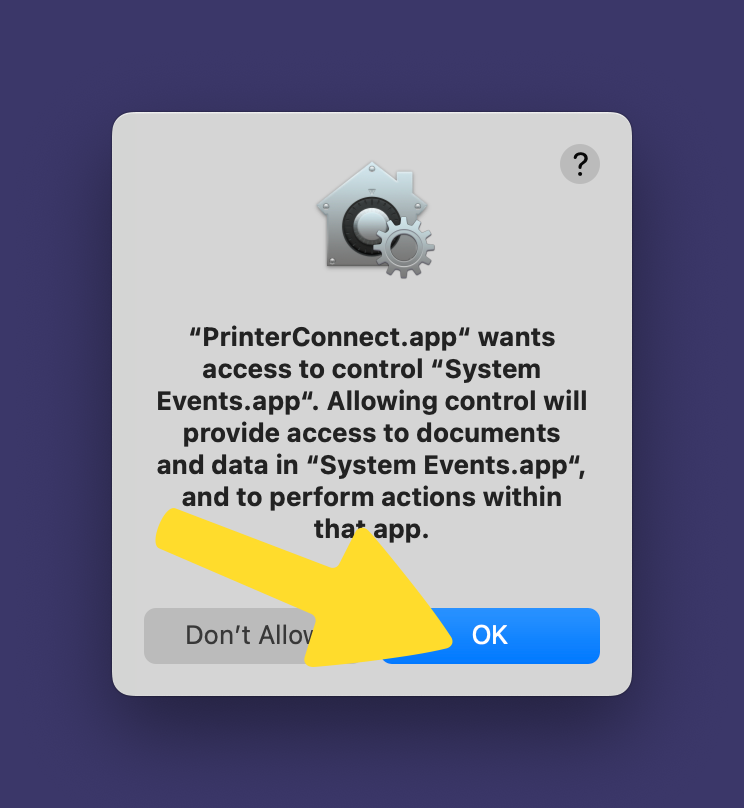Click the "and to perform actions within" line
The height and width of the screenshot is (808, 744).
click(x=371, y=497)
